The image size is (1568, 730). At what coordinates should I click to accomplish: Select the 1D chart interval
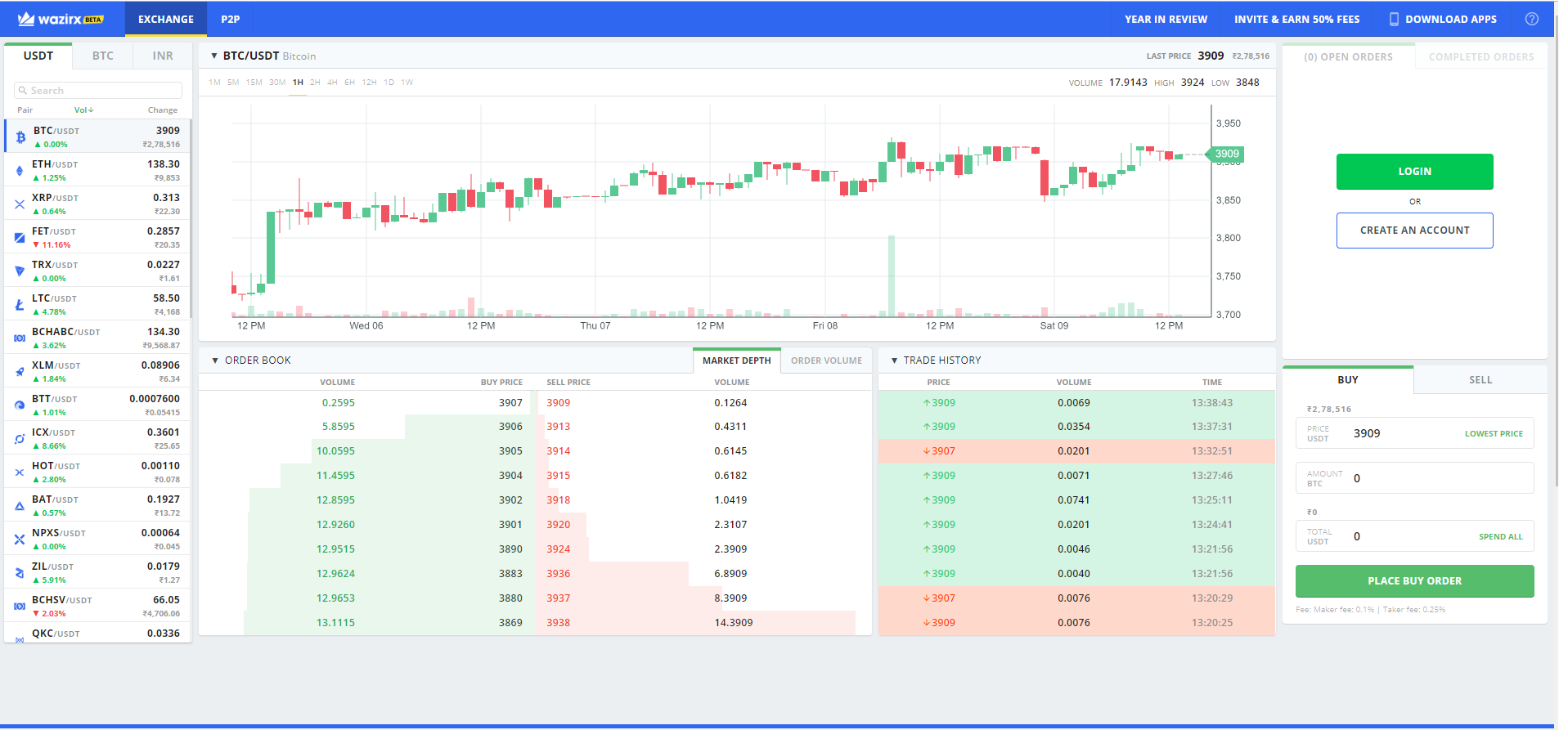click(x=389, y=83)
